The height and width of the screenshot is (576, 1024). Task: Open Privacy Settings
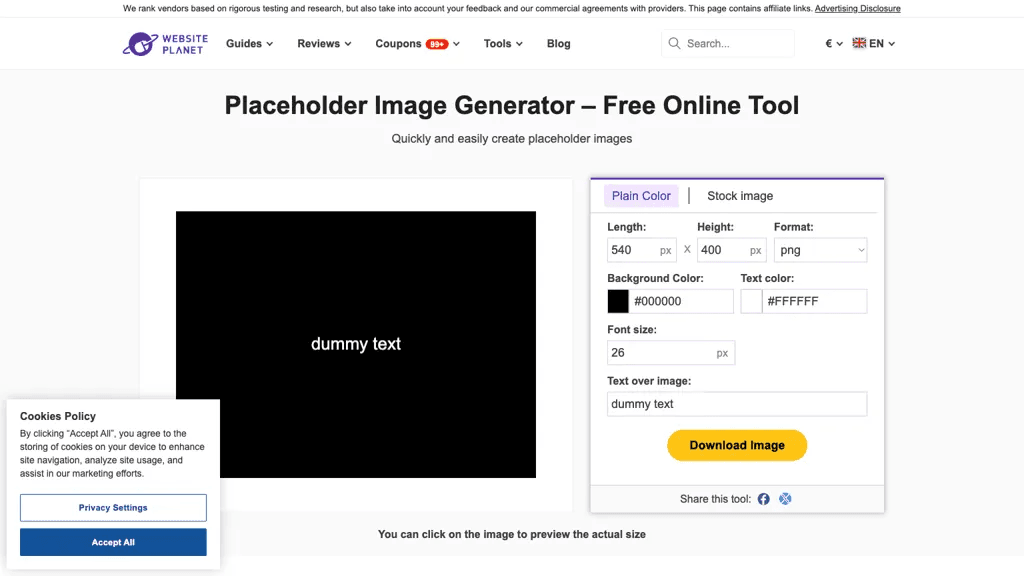click(x=113, y=507)
